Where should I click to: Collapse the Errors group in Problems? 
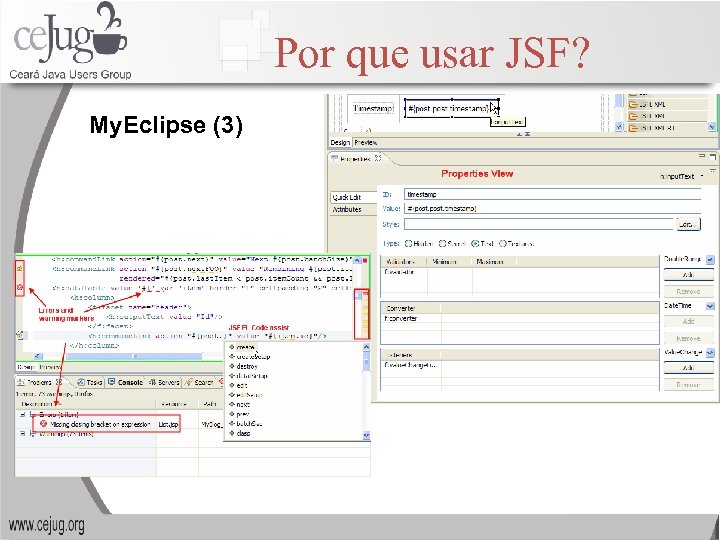tap(22, 415)
